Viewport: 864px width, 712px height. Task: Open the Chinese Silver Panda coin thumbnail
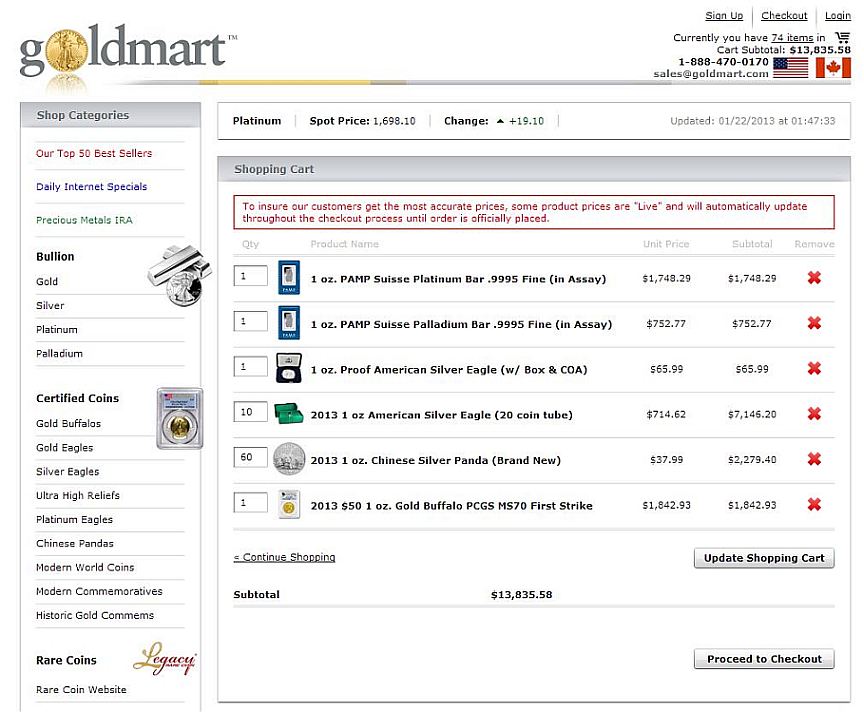pyautogui.click(x=289, y=459)
